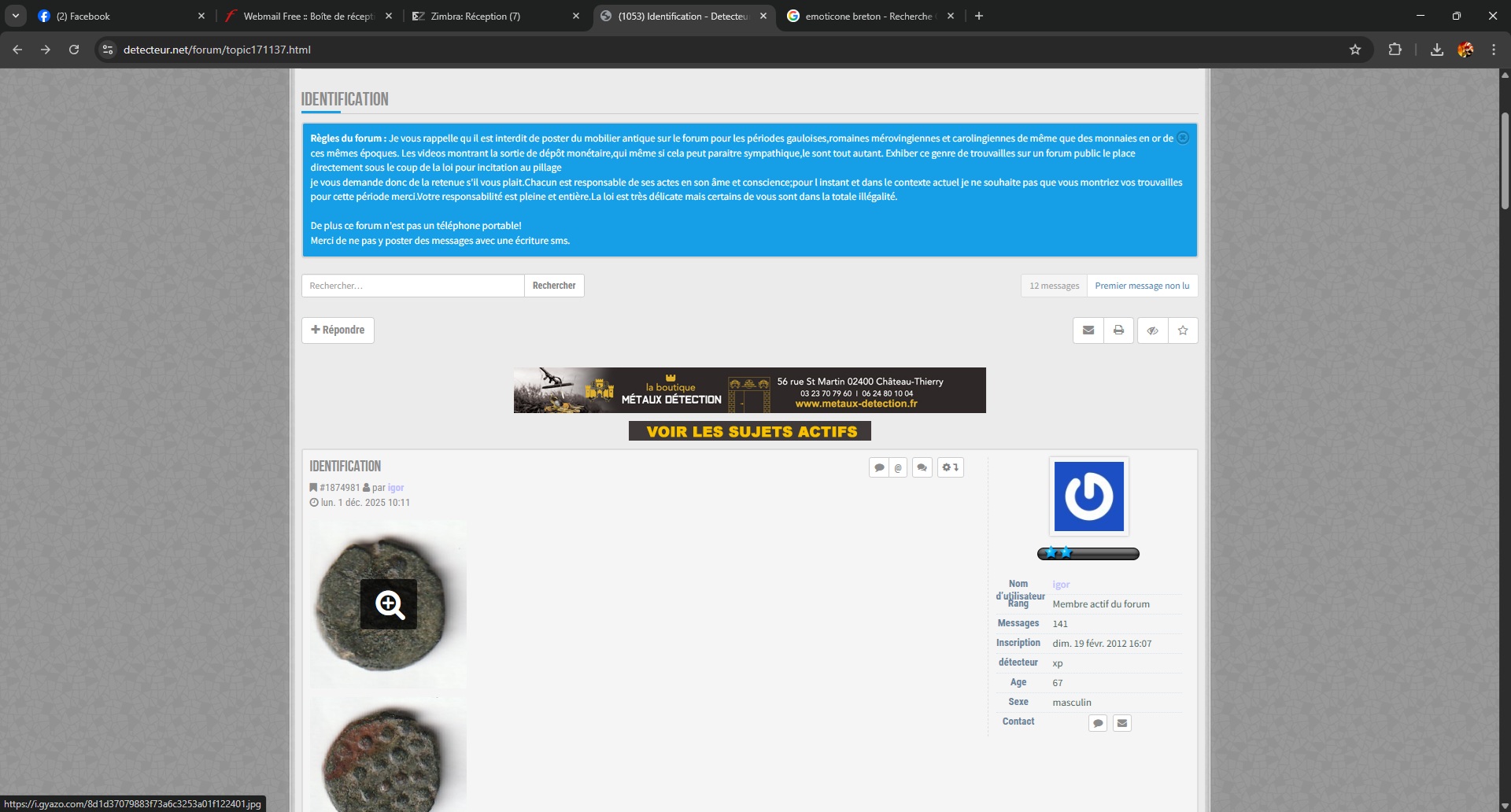Viewport: 1511px width, 812px height.
Task: Dismiss the blue forum rules notice
Action: click(1183, 138)
